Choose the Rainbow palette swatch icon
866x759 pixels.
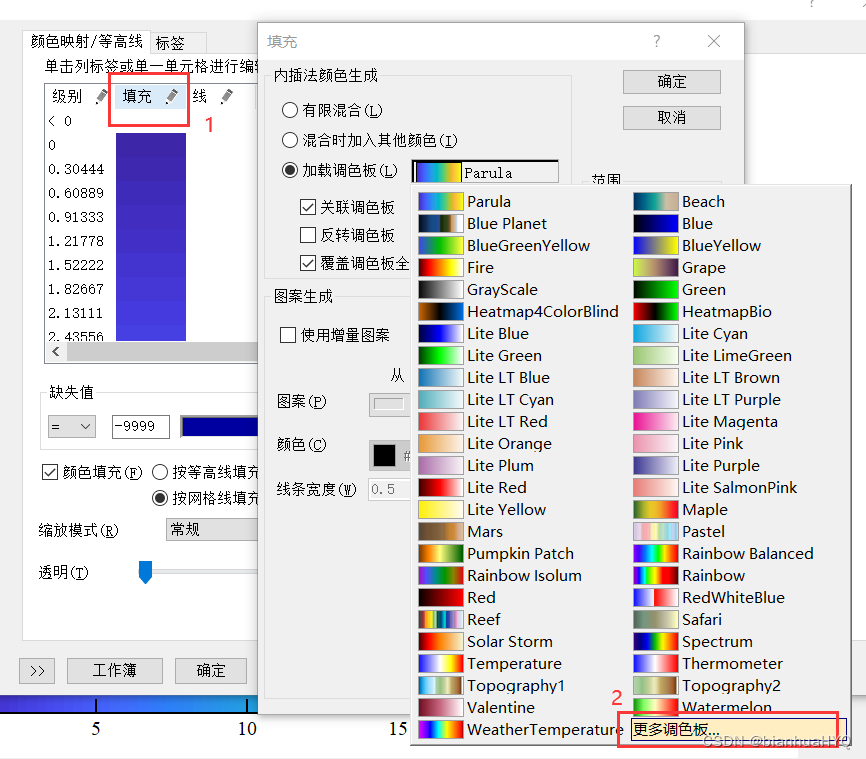tap(656, 576)
